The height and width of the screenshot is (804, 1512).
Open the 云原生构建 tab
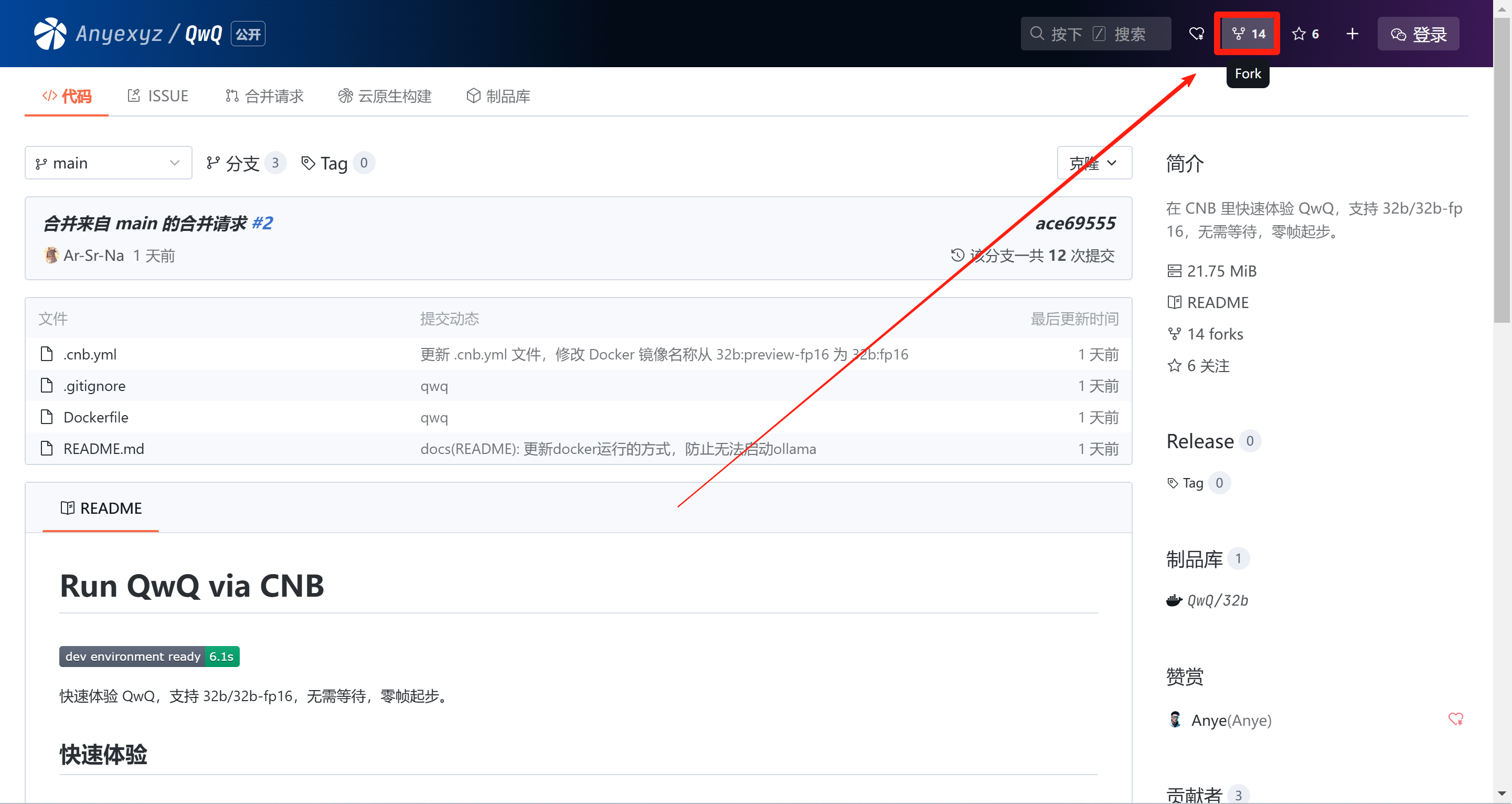tap(385, 96)
